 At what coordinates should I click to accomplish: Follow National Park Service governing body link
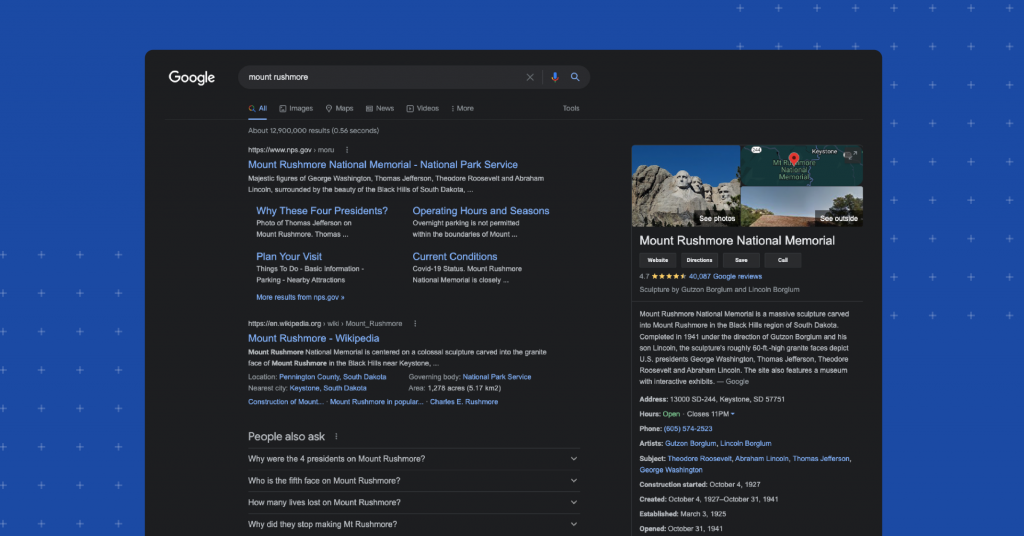pyautogui.click(x=496, y=377)
